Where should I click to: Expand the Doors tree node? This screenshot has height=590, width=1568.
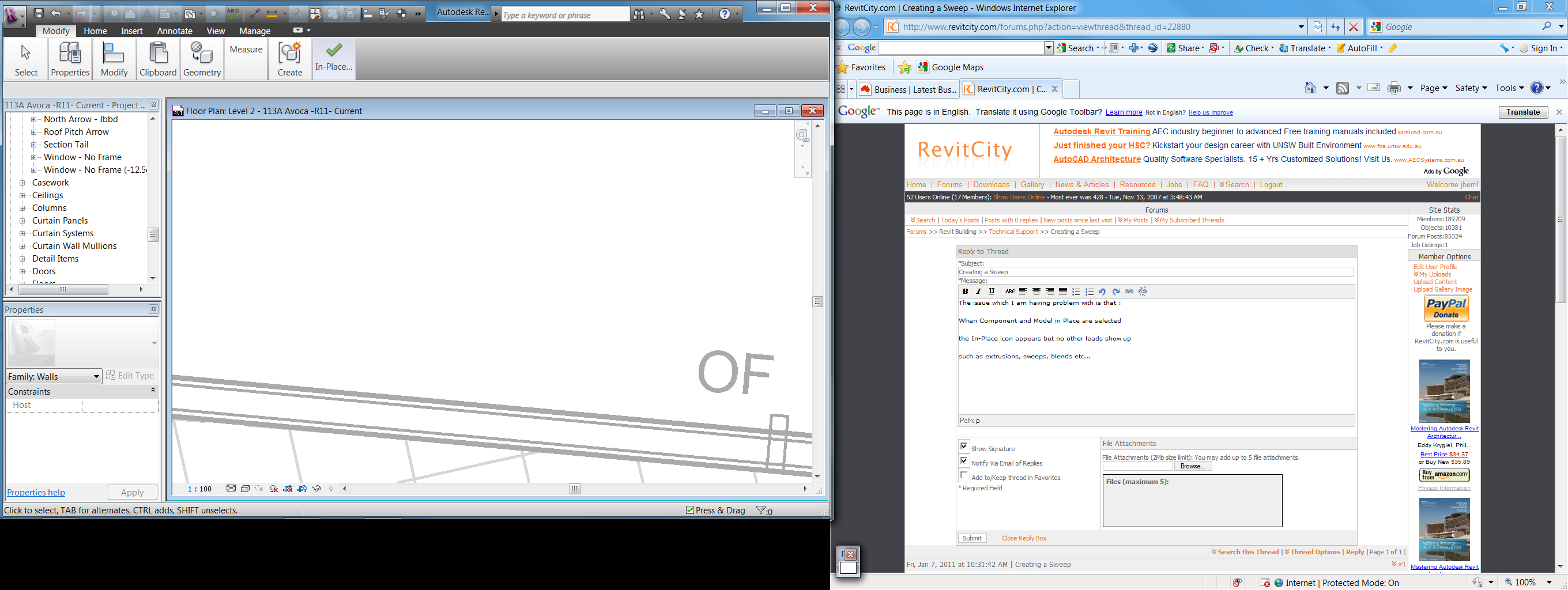point(22,271)
